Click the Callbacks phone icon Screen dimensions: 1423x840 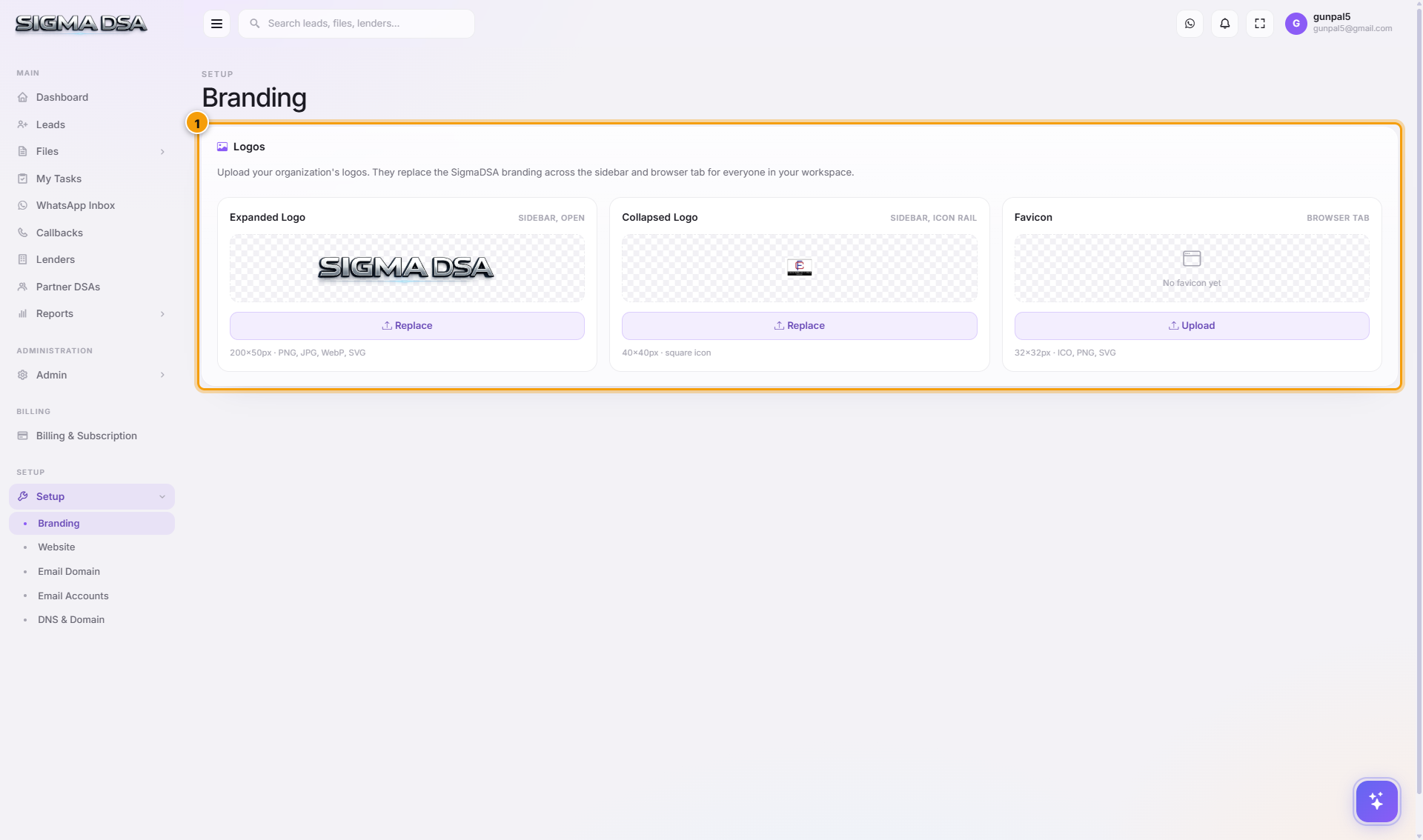[23, 233]
